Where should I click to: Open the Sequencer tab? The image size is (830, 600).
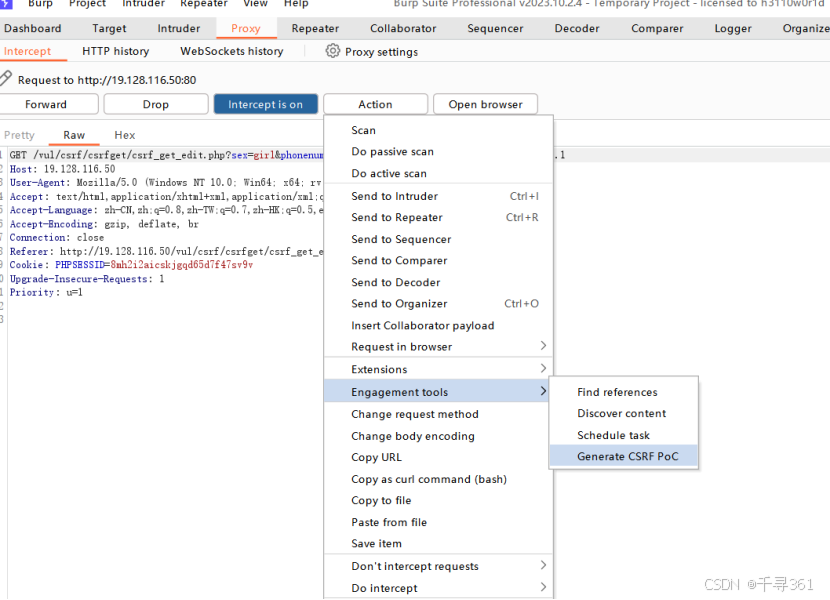click(x=495, y=28)
